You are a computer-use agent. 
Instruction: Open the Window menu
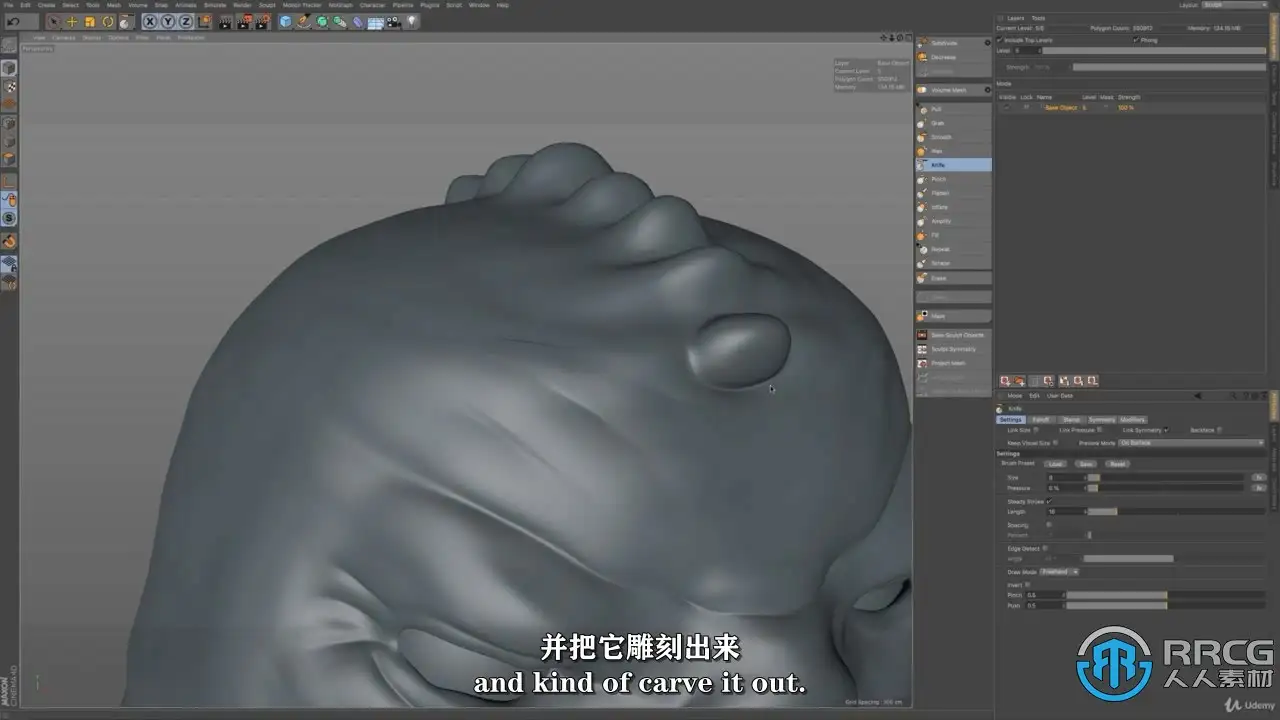(479, 5)
